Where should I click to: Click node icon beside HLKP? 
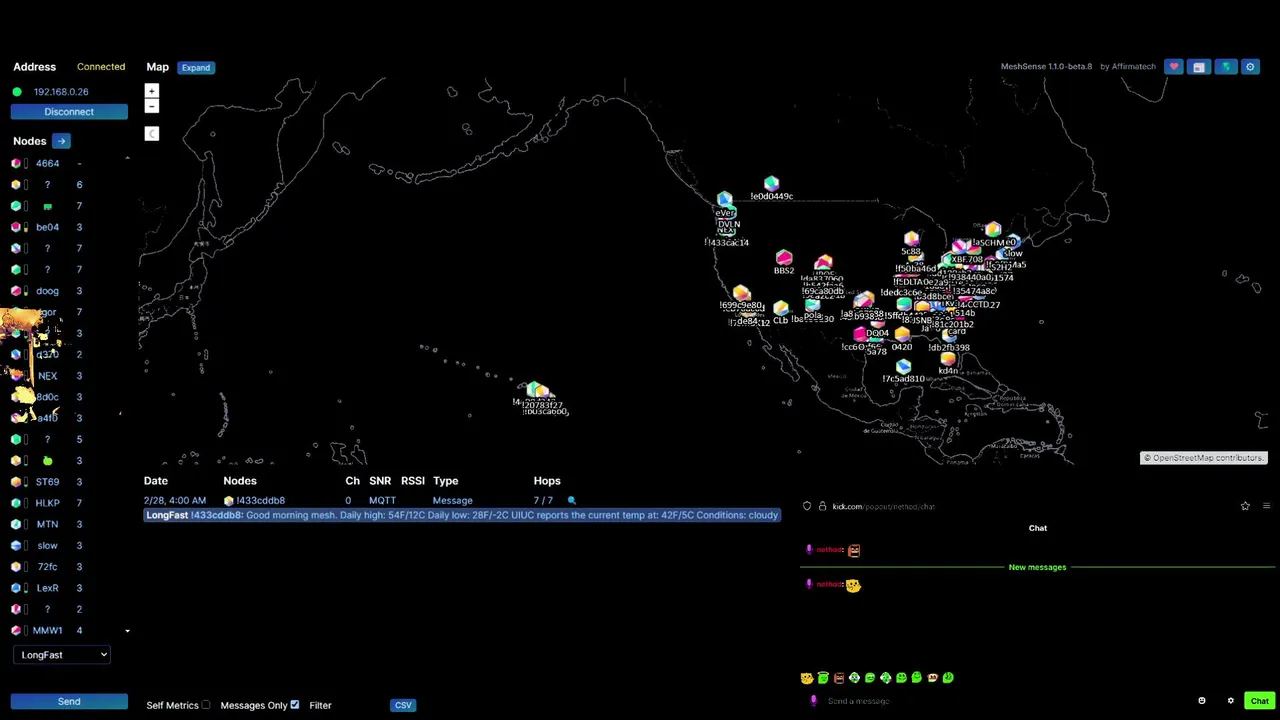point(16,503)
